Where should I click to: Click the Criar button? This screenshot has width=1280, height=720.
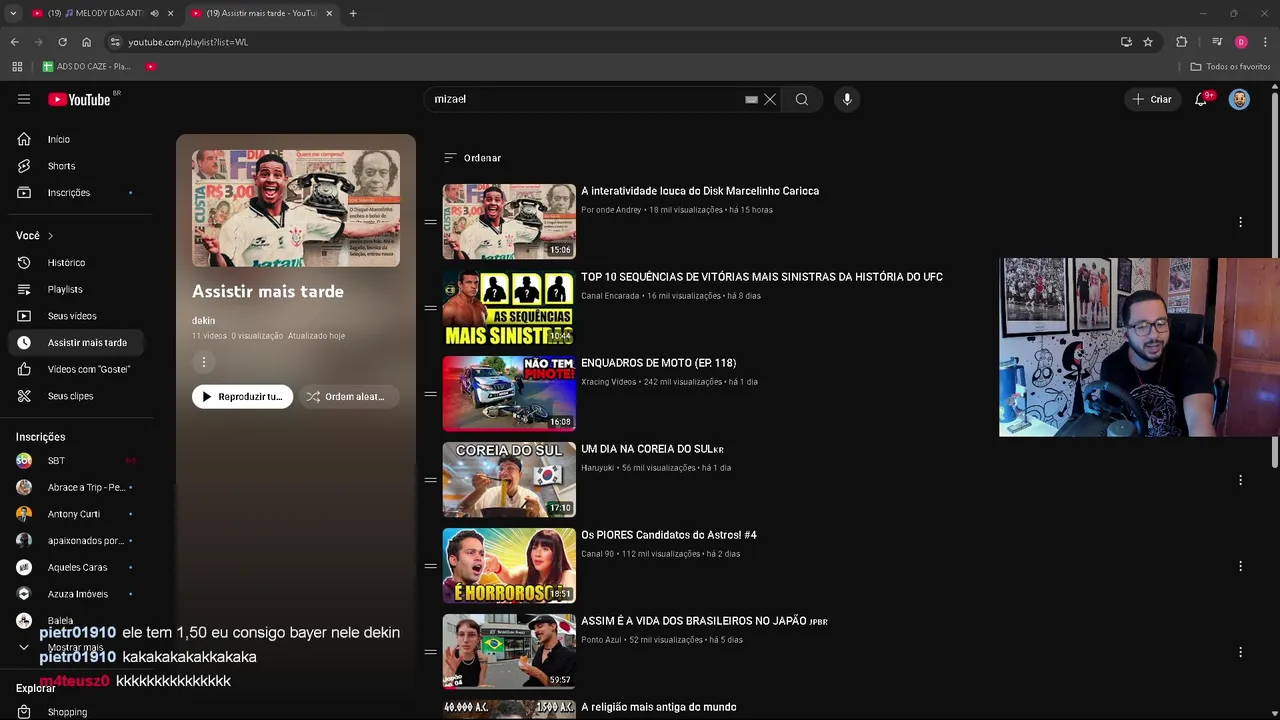point(1152,99)
